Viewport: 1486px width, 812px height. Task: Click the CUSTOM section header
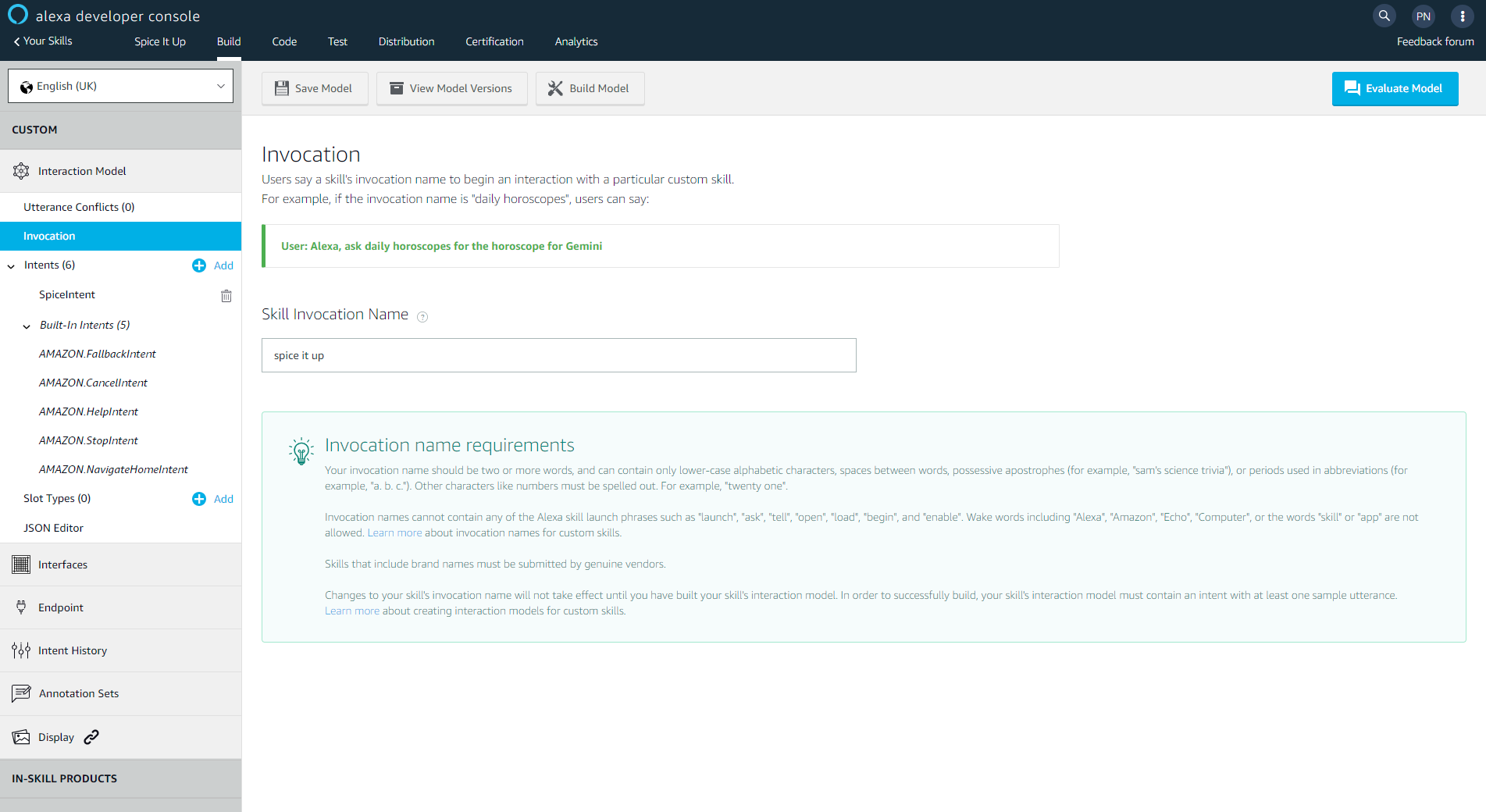pyautogui.click(x=120, y=130)
